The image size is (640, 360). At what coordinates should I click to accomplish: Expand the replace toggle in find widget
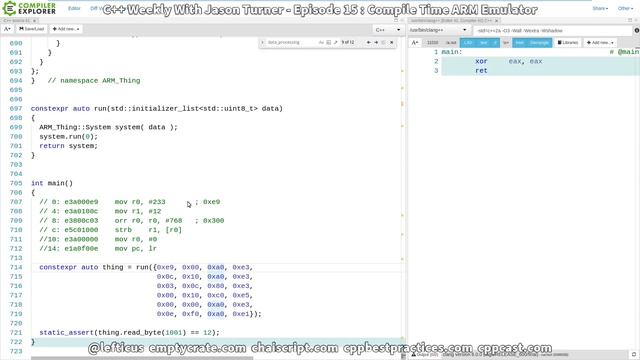point(262,42)
